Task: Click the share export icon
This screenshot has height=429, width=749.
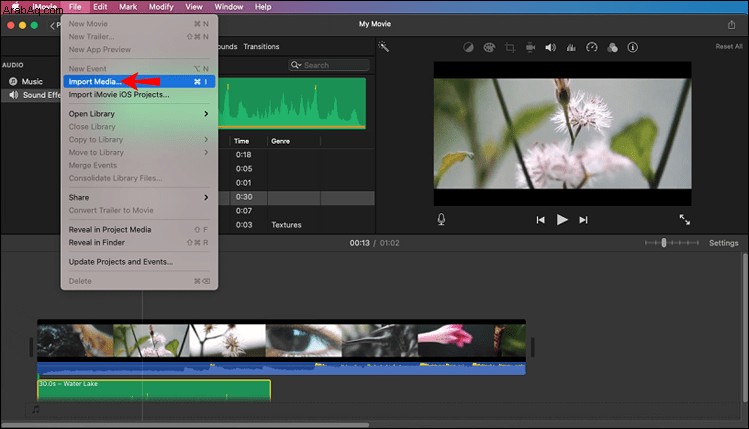Action: click(x=731, y=24)
